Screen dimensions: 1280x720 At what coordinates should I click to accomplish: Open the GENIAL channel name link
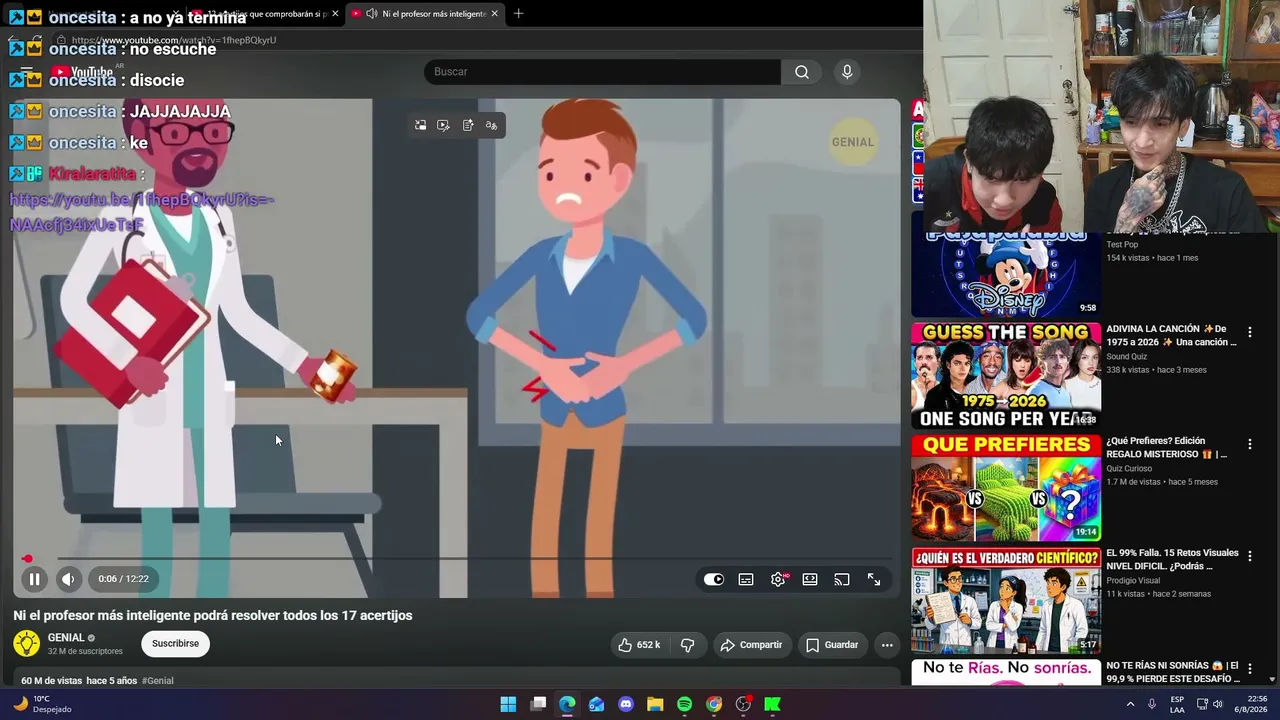pos(66,638)
